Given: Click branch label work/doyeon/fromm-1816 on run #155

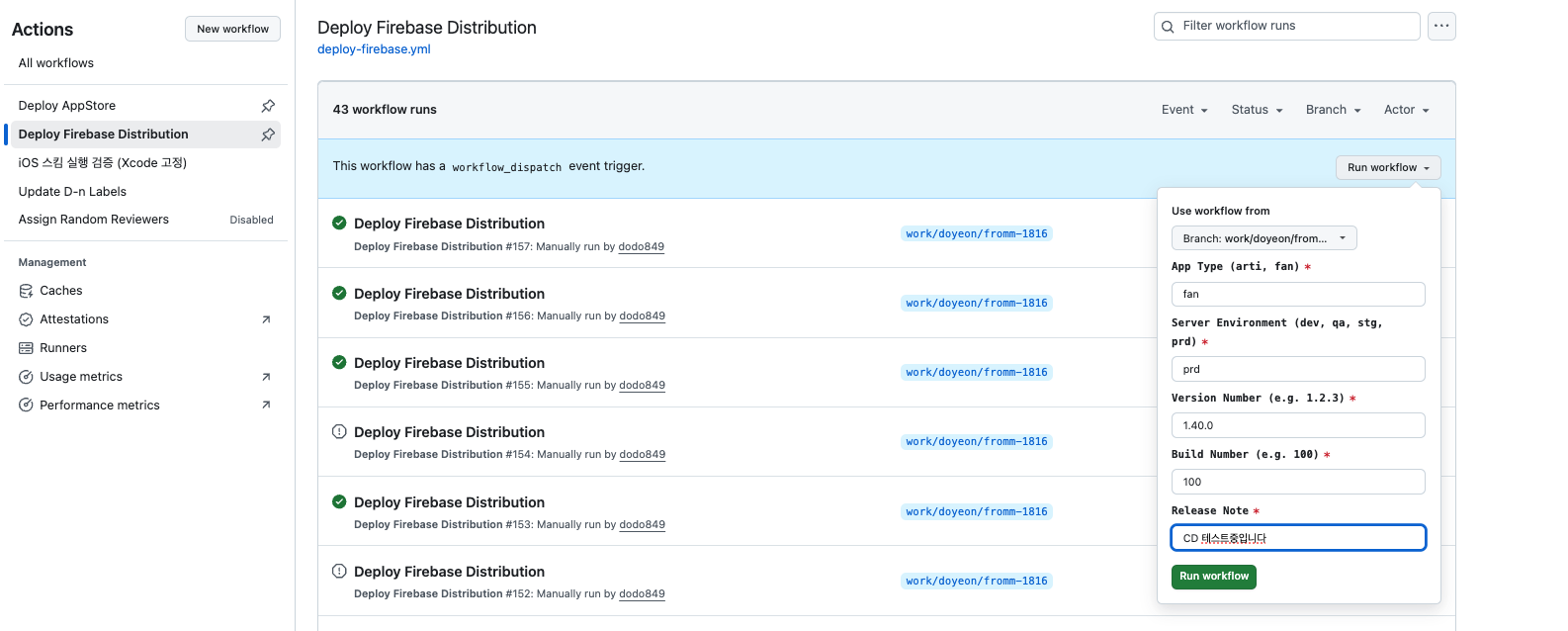Looking at the screenshot, I should tap(977, 373).
